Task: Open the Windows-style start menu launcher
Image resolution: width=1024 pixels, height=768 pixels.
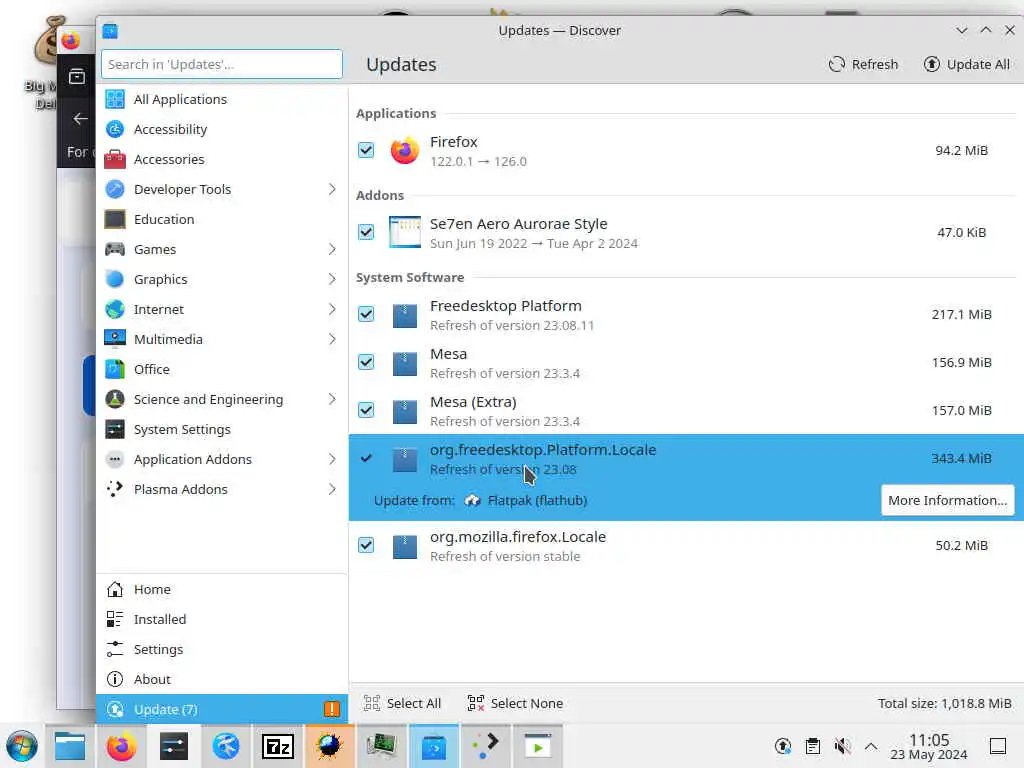Action: pos(22,746)
